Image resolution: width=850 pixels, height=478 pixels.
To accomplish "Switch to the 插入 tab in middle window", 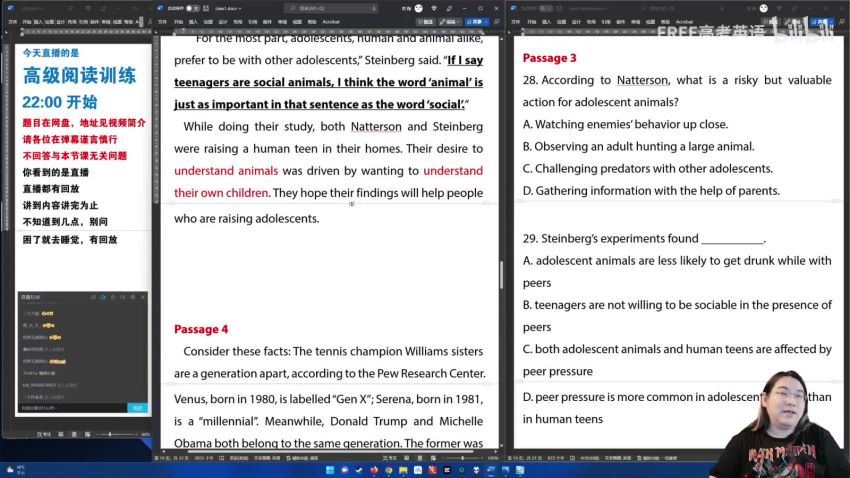I will pos(193,22).
